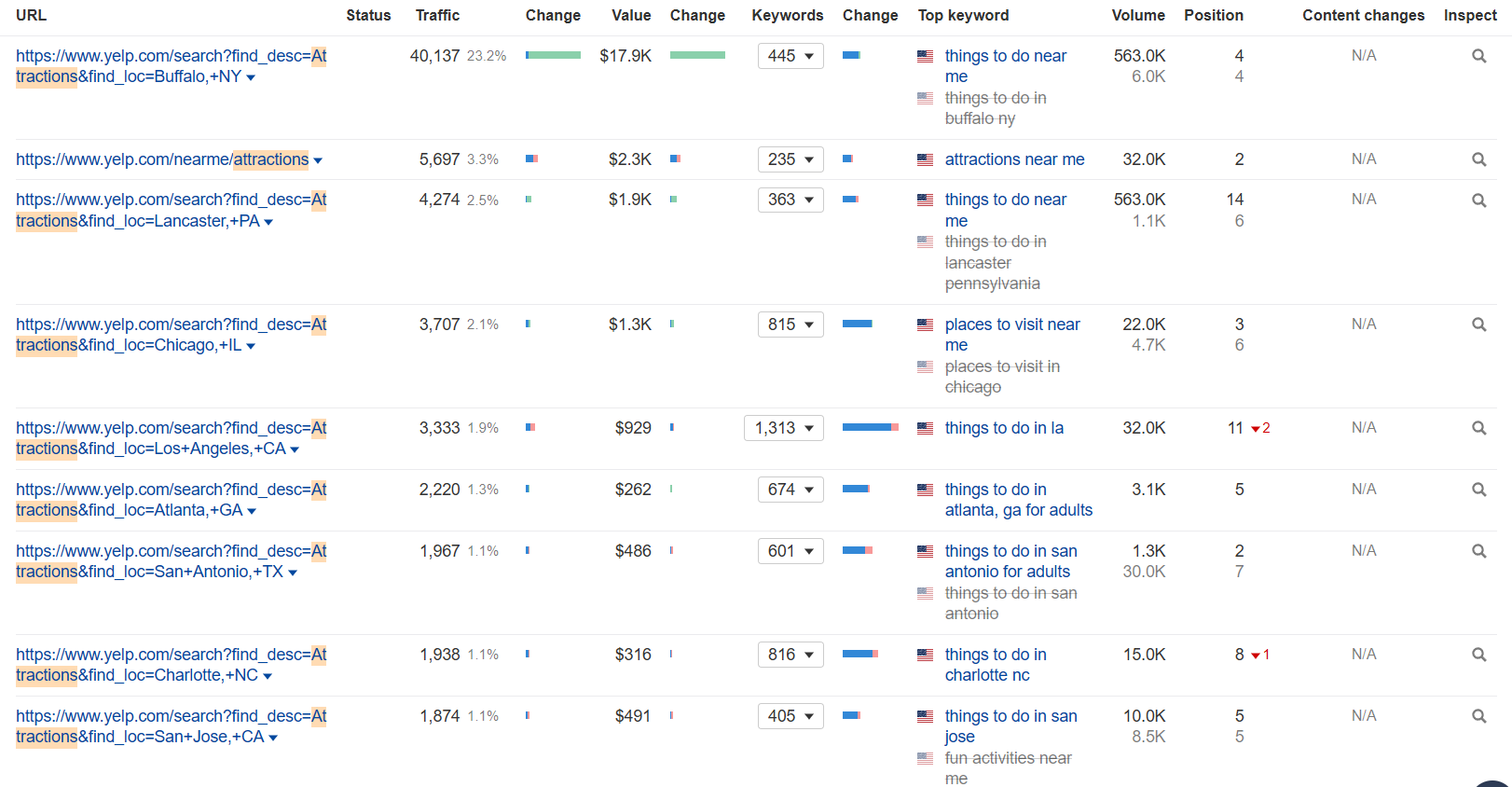Expand URL menu arrow for Lancaster, PA
The width and height of the screenshot is (1512, 787).
pyautogui.click(x=268, y=222)
